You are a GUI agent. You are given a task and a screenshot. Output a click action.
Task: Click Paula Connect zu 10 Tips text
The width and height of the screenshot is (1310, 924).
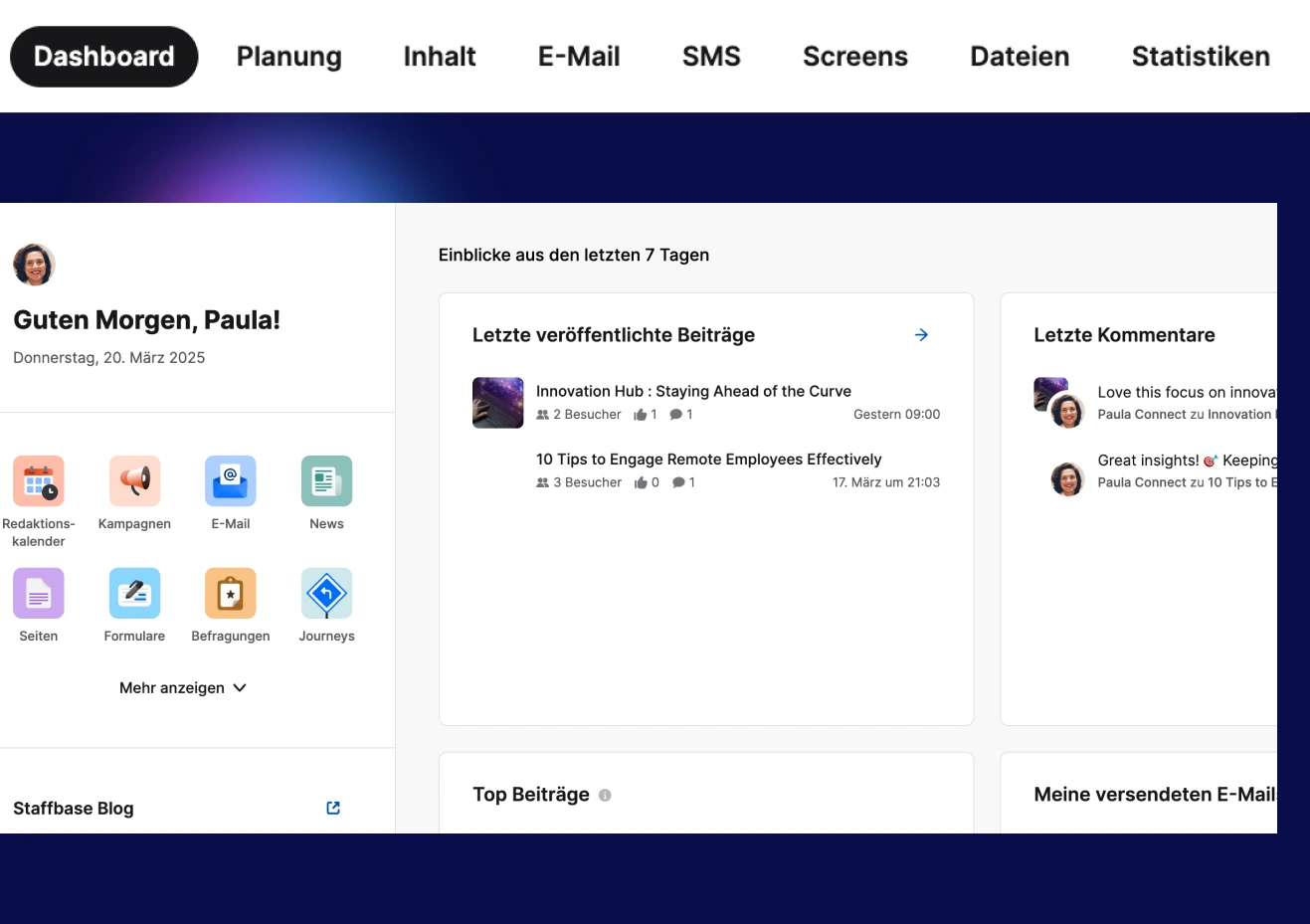(1187, 482)
